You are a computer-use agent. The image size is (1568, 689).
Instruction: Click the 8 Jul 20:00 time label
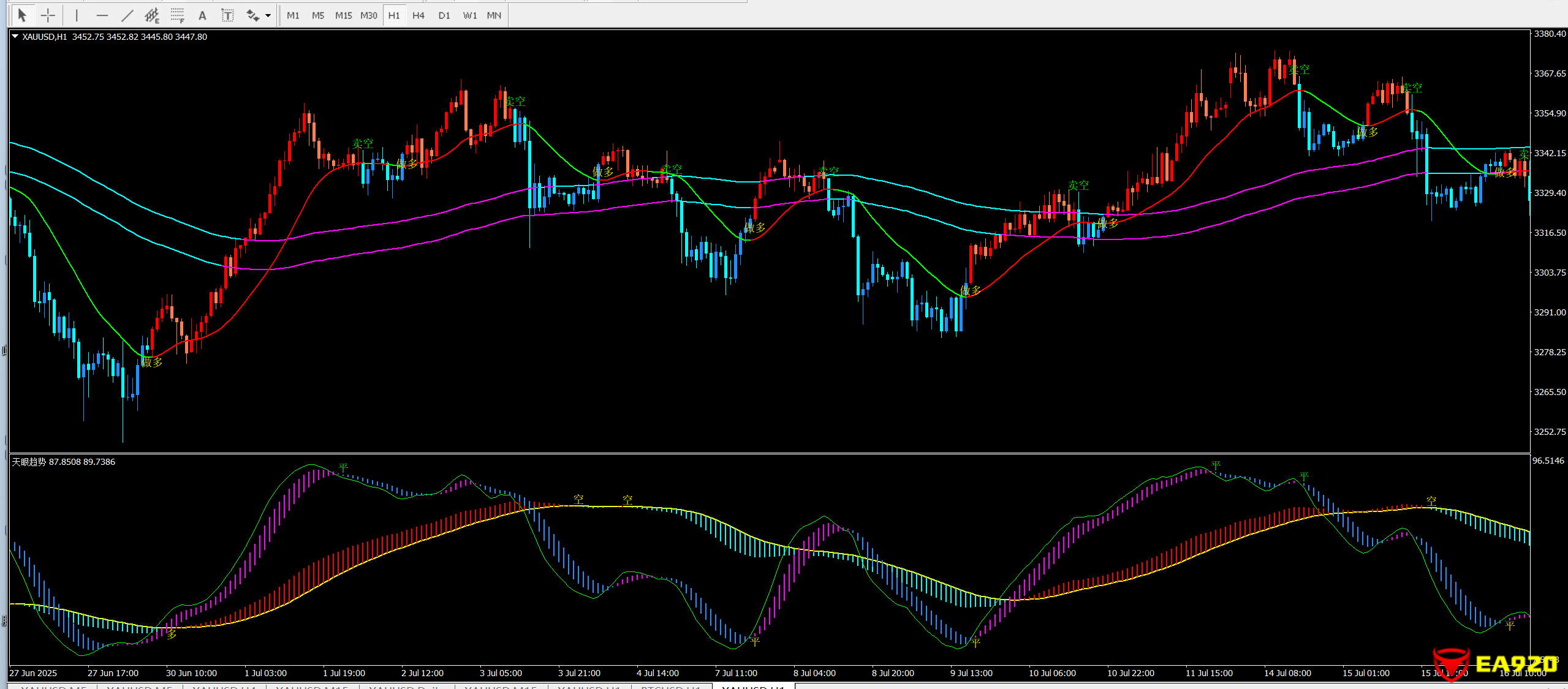893,673
